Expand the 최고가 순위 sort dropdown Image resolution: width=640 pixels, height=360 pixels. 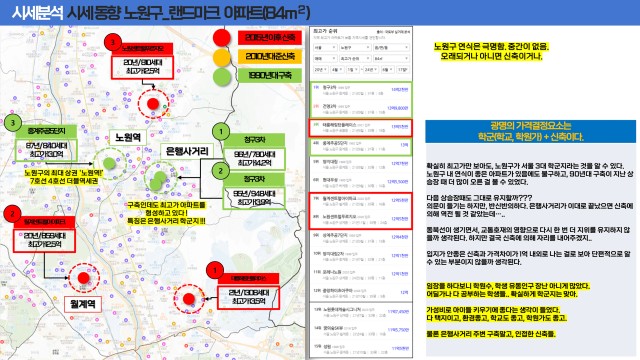point(355,58)
